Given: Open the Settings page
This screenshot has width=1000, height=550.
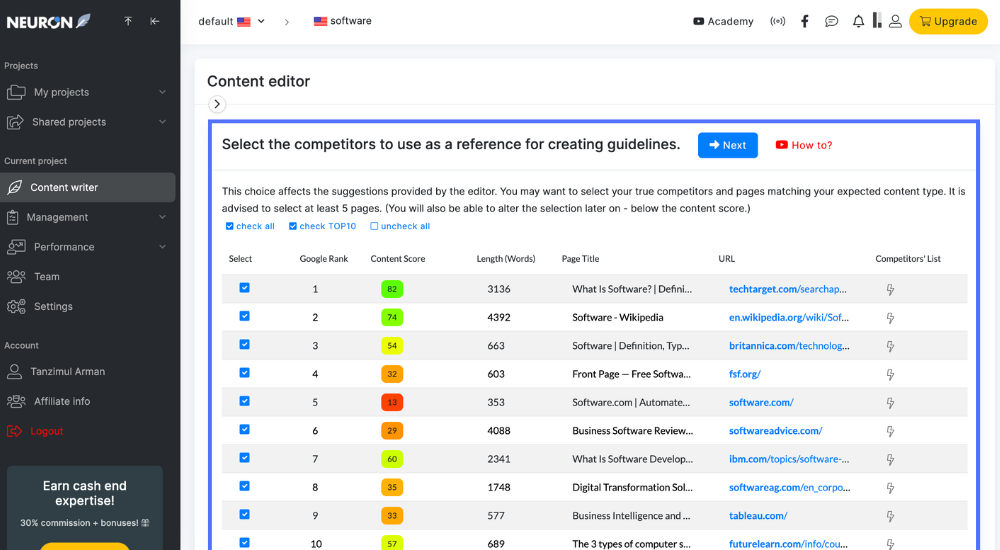Looking at the screenshot, I should pyautogui.click(x=87, y=306).
